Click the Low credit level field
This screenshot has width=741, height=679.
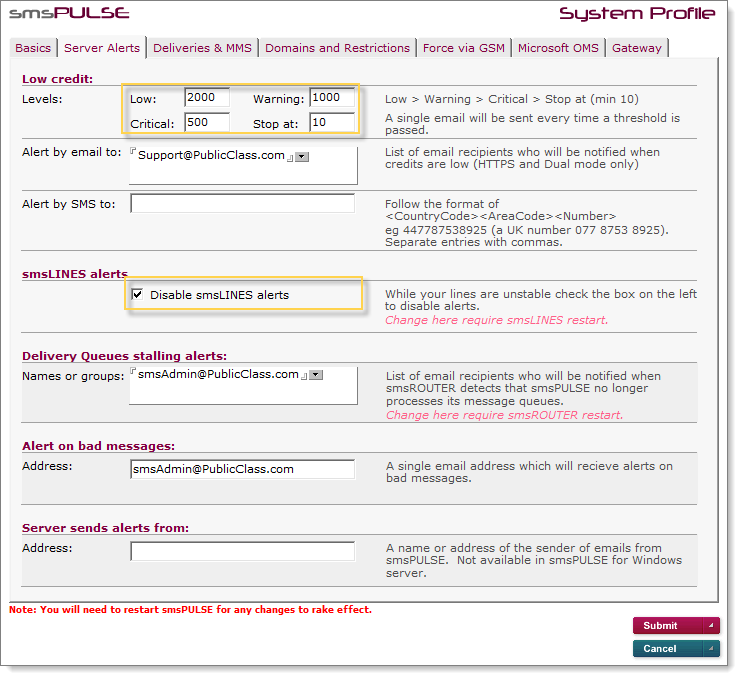point(207,97)
